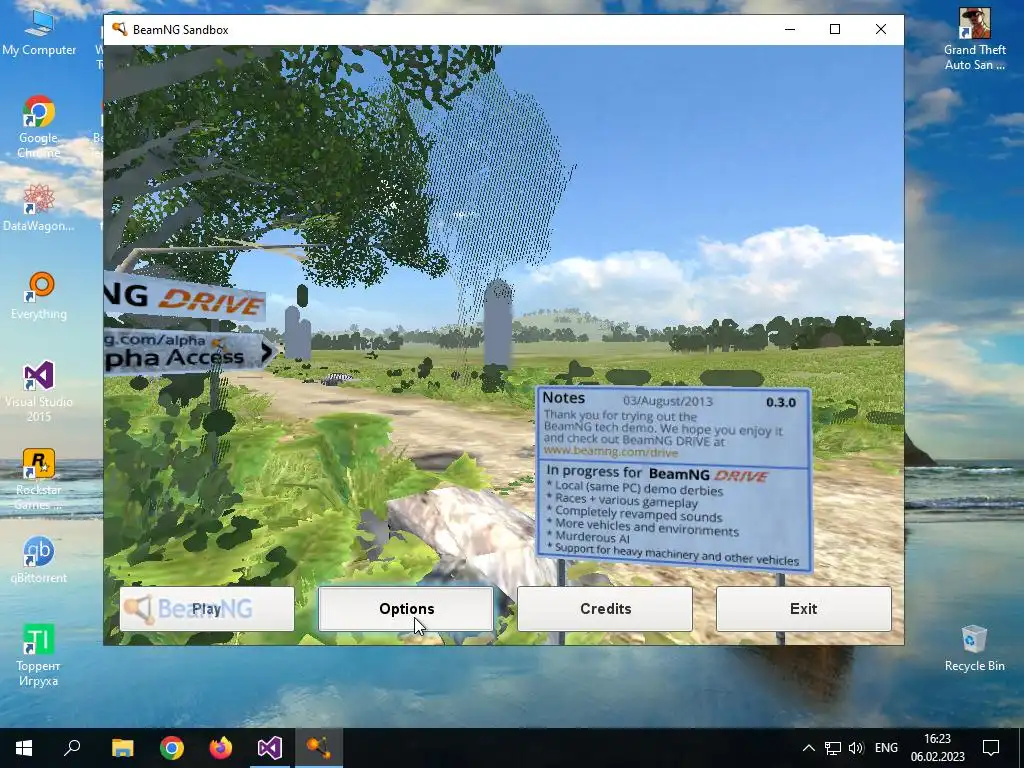This screenshot has width=1024, height=768.
Task: Open the qBittorrent desktop icon
Action: (x=39, y=560)
